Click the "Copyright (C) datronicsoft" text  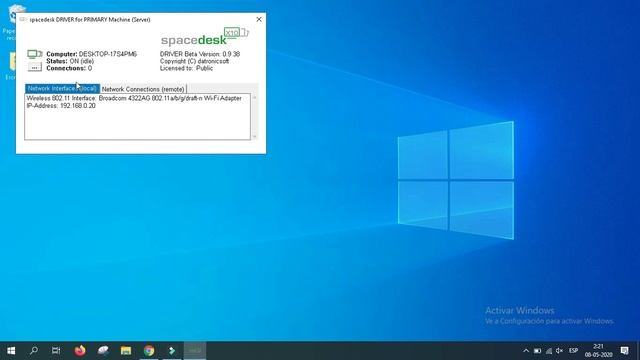point(194,61)
